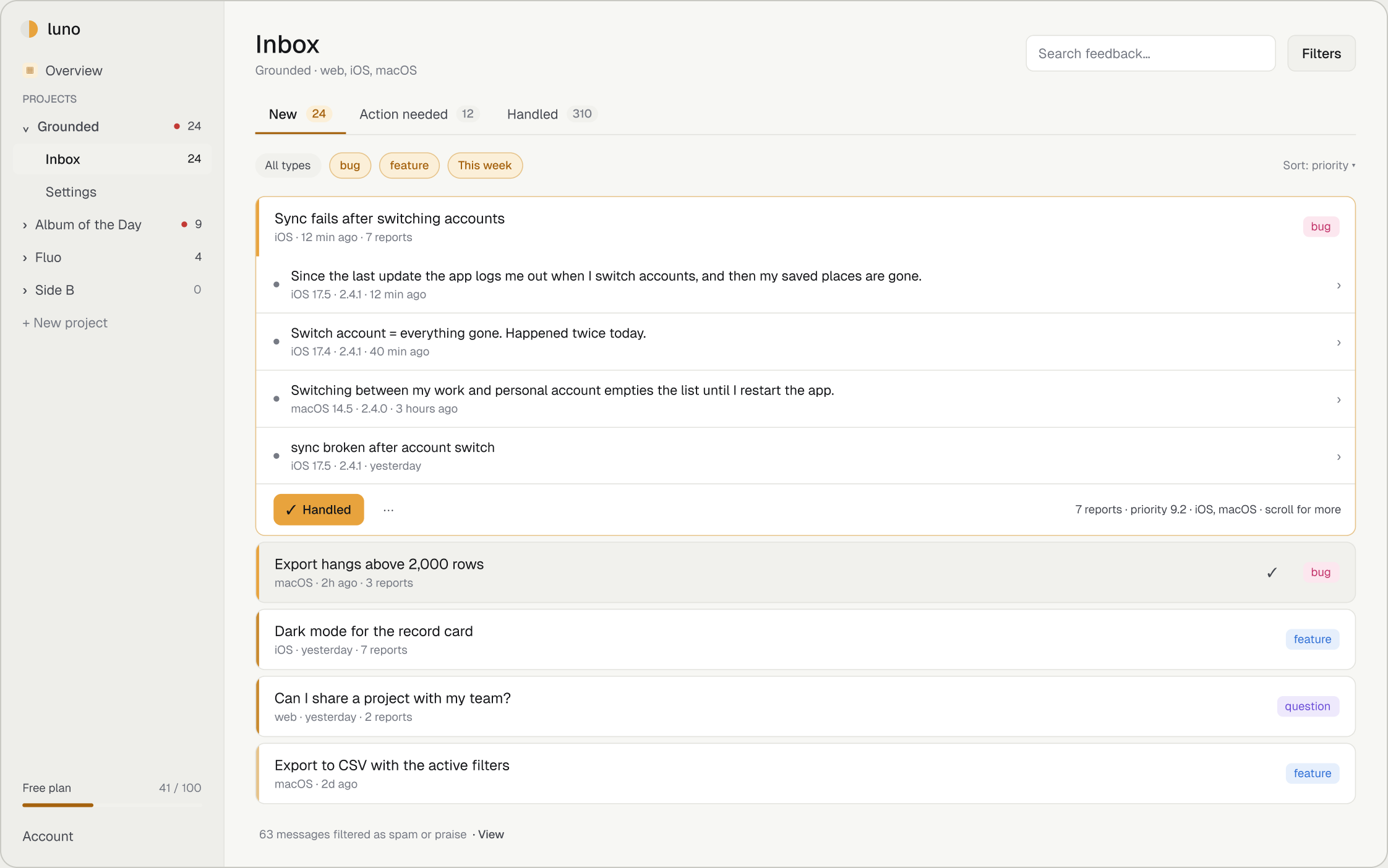Click the Filters button
This screenshot has width=1388, height=868.
1321,54
